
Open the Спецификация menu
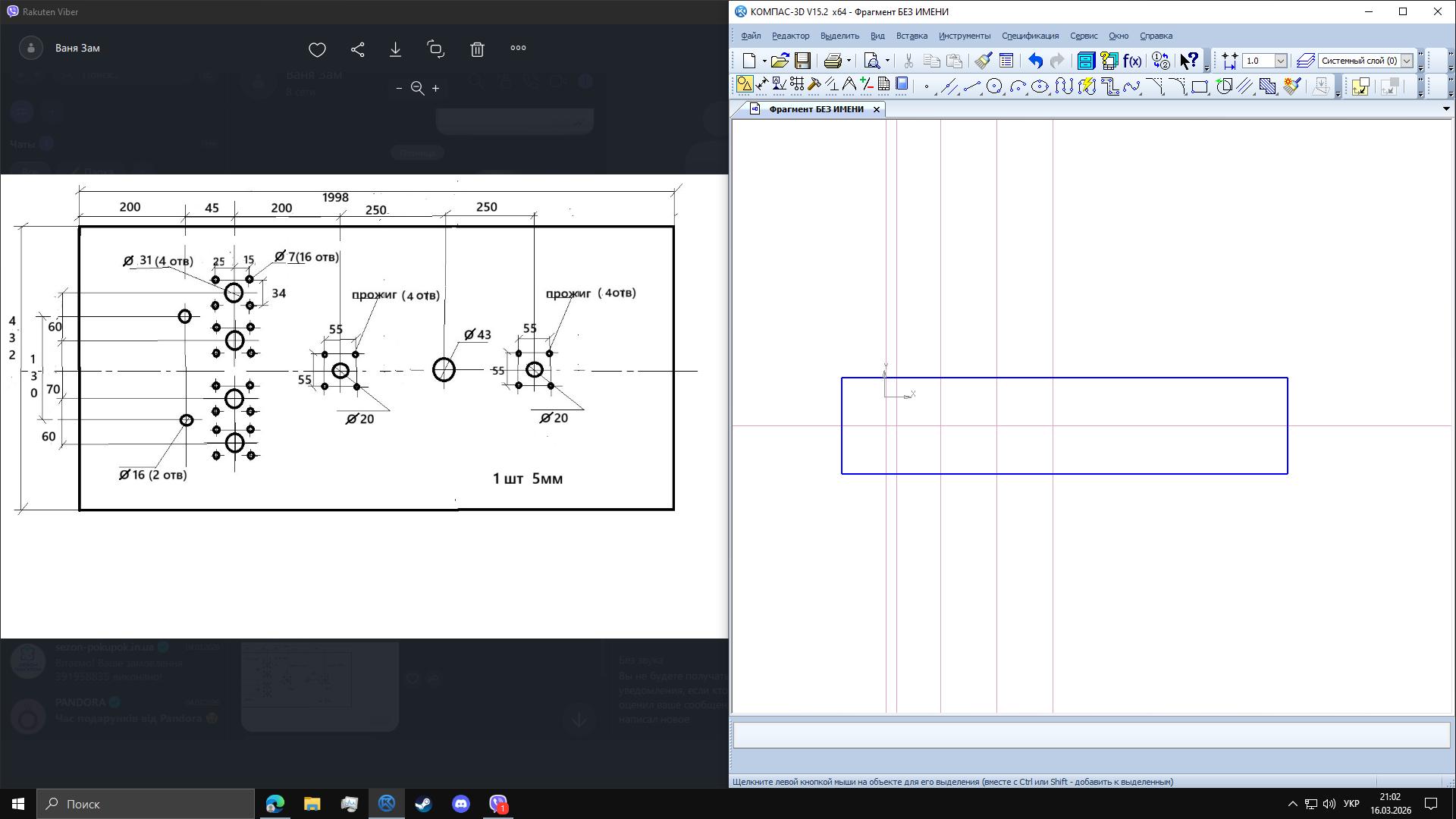pos(1030,36)
